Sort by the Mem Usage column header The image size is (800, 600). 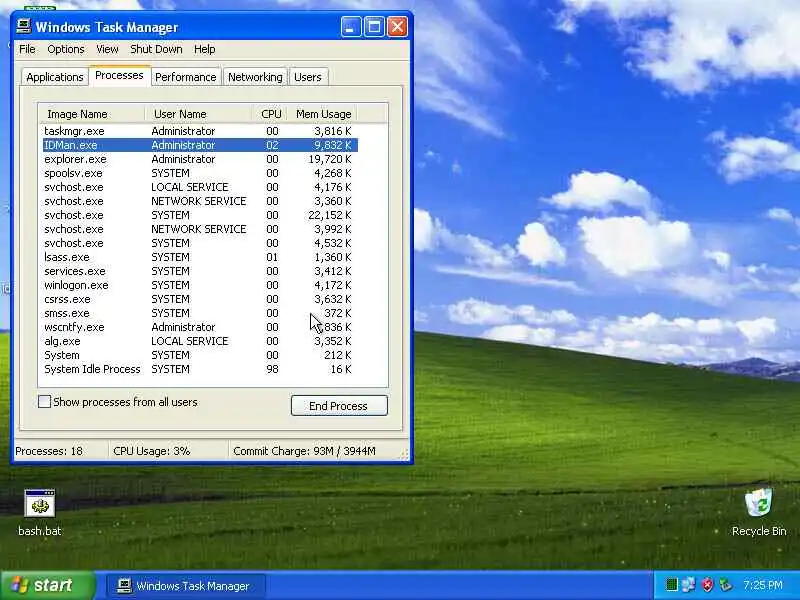point(322,114)
